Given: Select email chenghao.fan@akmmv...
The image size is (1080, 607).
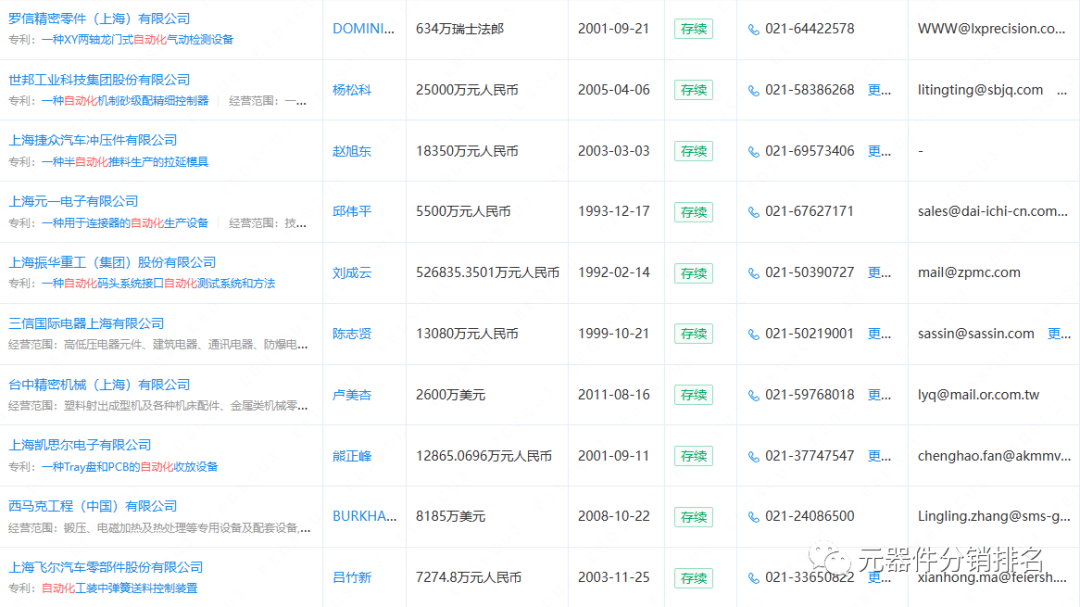Looking at the screenshot, I should [x=994, y=456].
